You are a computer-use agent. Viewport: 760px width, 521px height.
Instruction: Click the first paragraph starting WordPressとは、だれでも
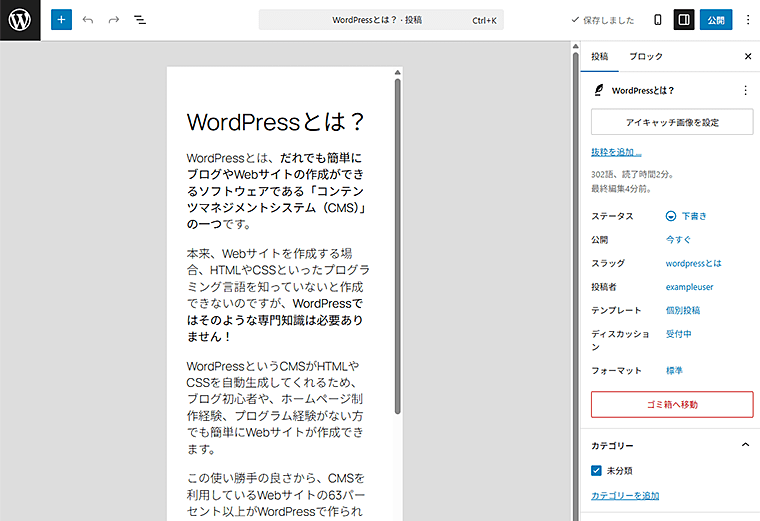pyautogui.click(x=276, y=191)
